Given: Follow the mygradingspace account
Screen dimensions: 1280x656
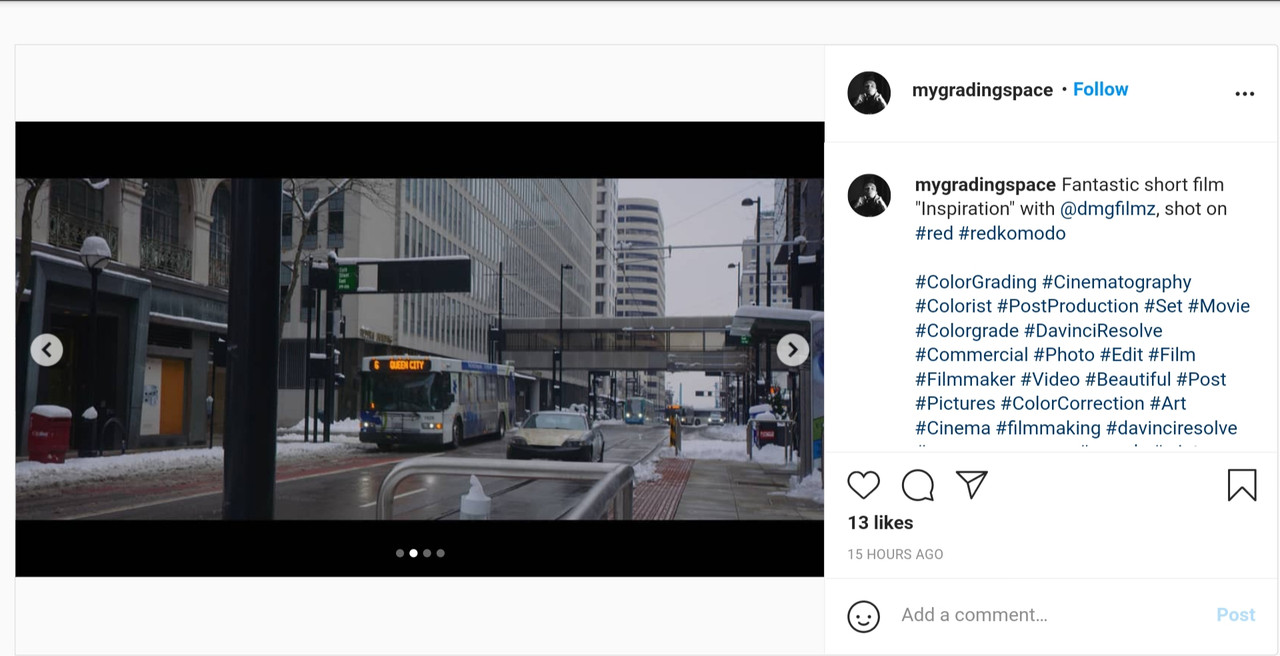Looking at the screenshot, I should (1100, 89).
